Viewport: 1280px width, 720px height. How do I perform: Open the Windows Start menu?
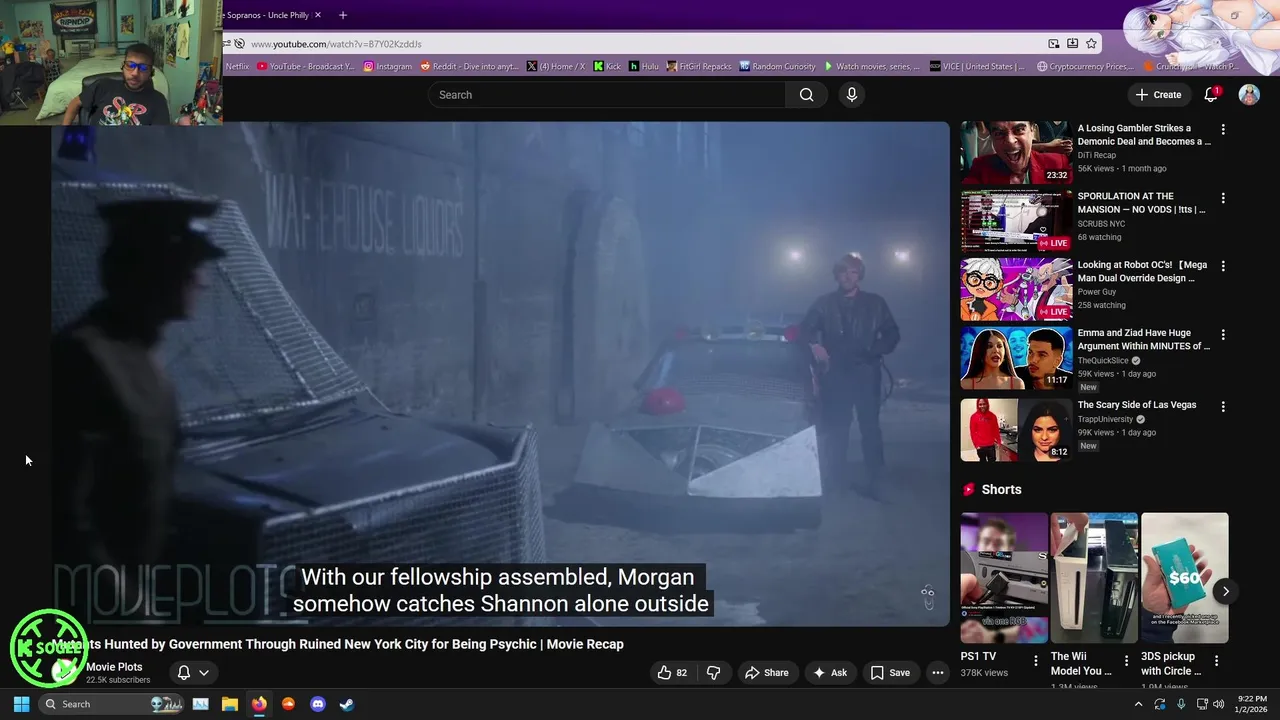click(21, 704)
